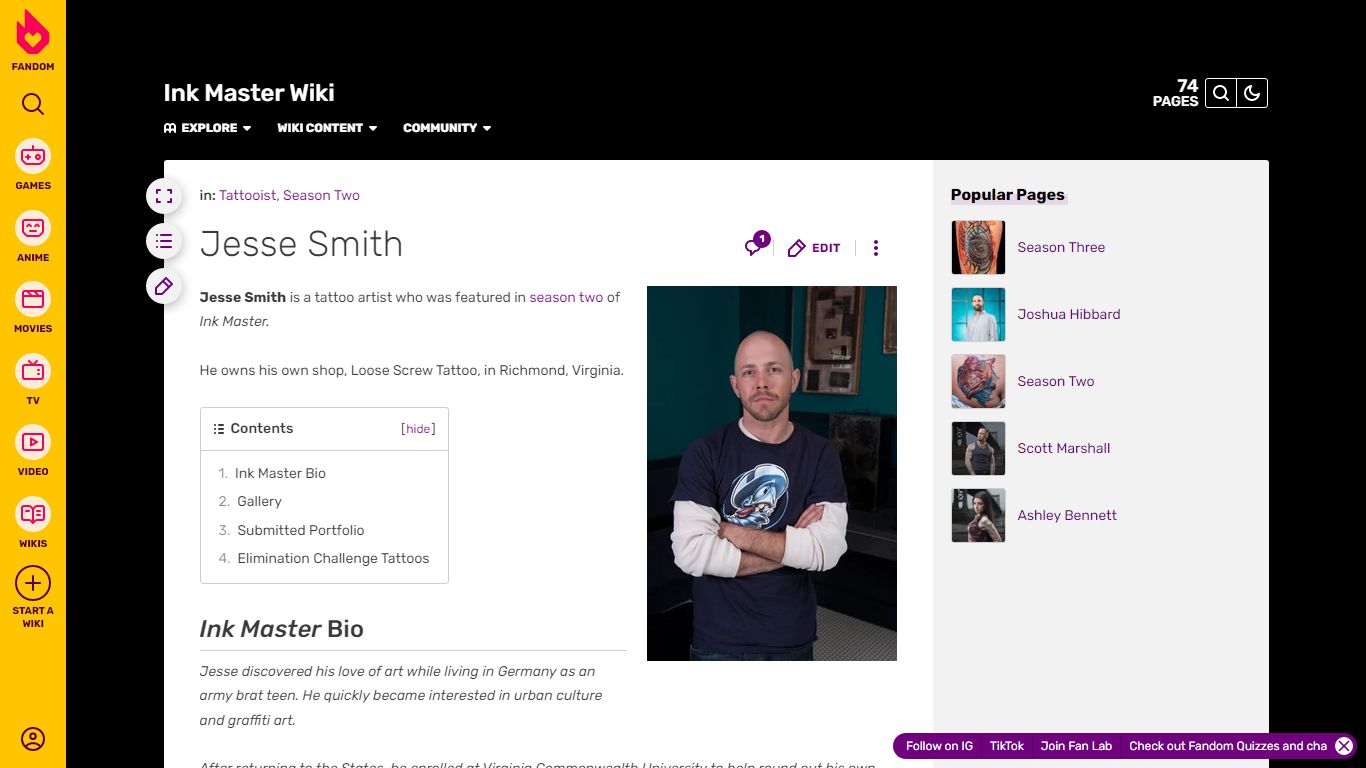
Task: Toggle dark mode with the moon icon
Action: [1252, 93]
